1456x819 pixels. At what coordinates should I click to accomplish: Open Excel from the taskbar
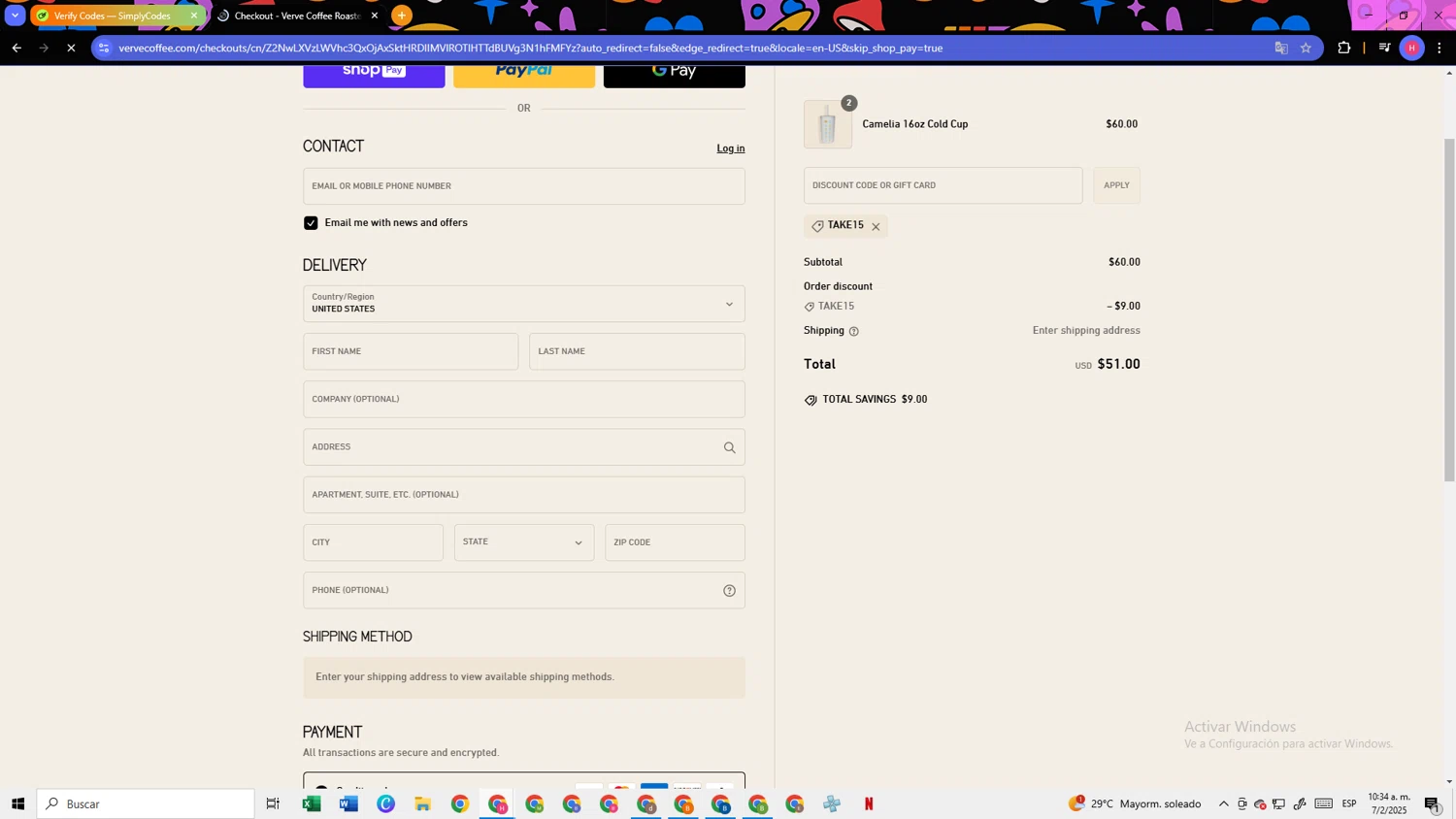pyautogui.click(x=312, y=803)
